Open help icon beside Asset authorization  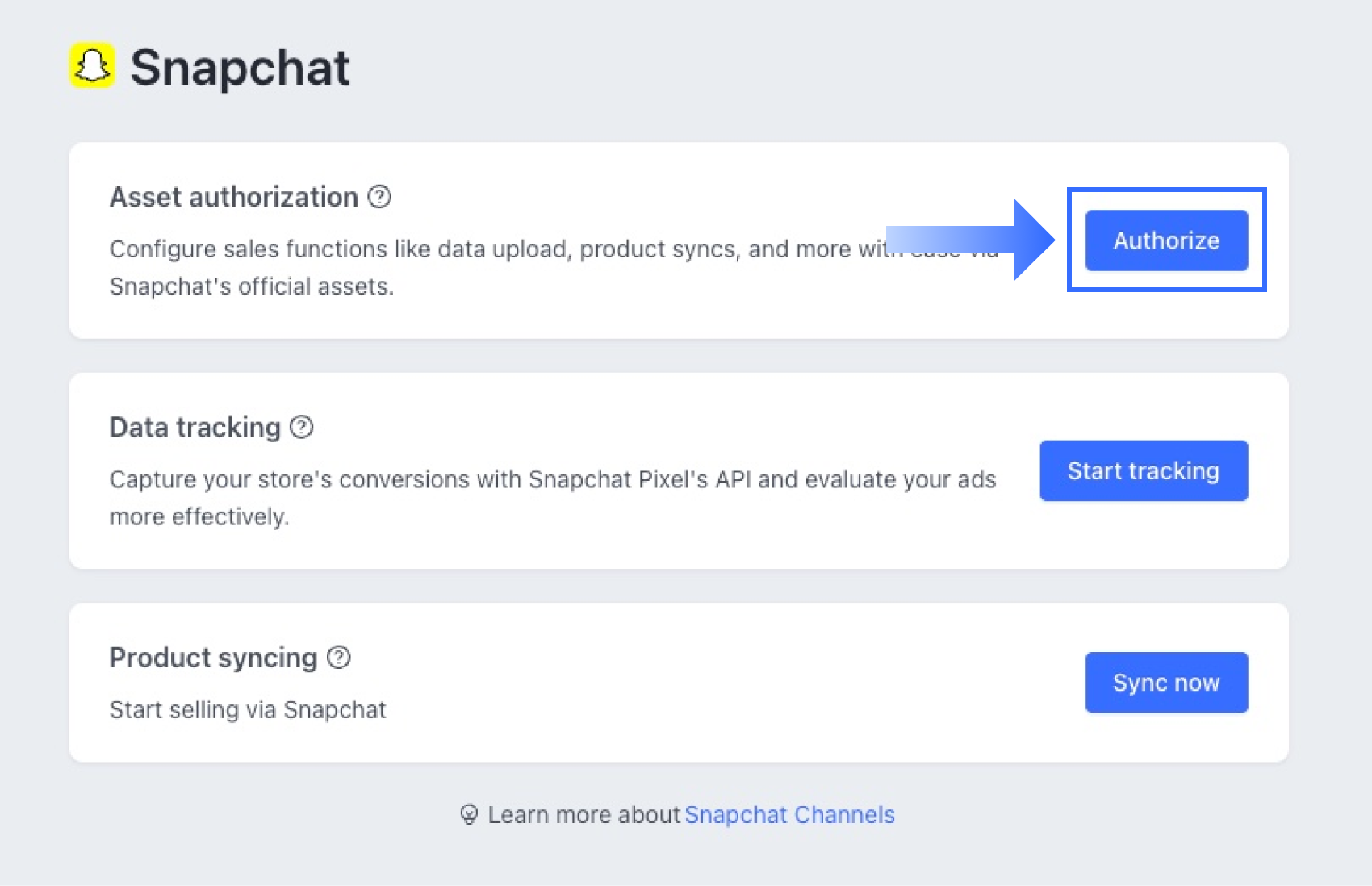pyautogui.click(x=379, y=197)
